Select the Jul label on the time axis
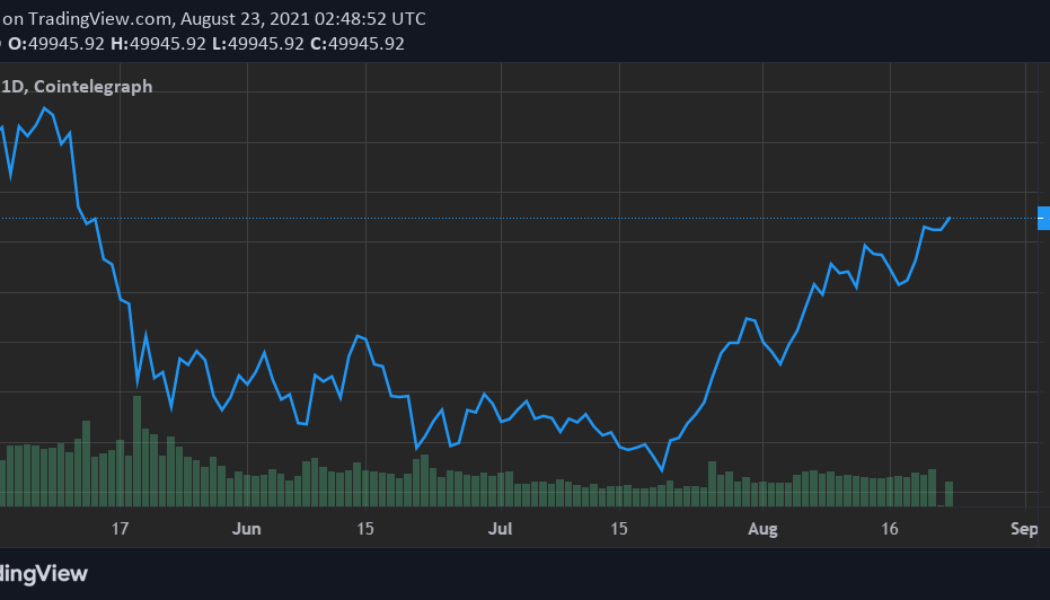 tap(500, 529)
